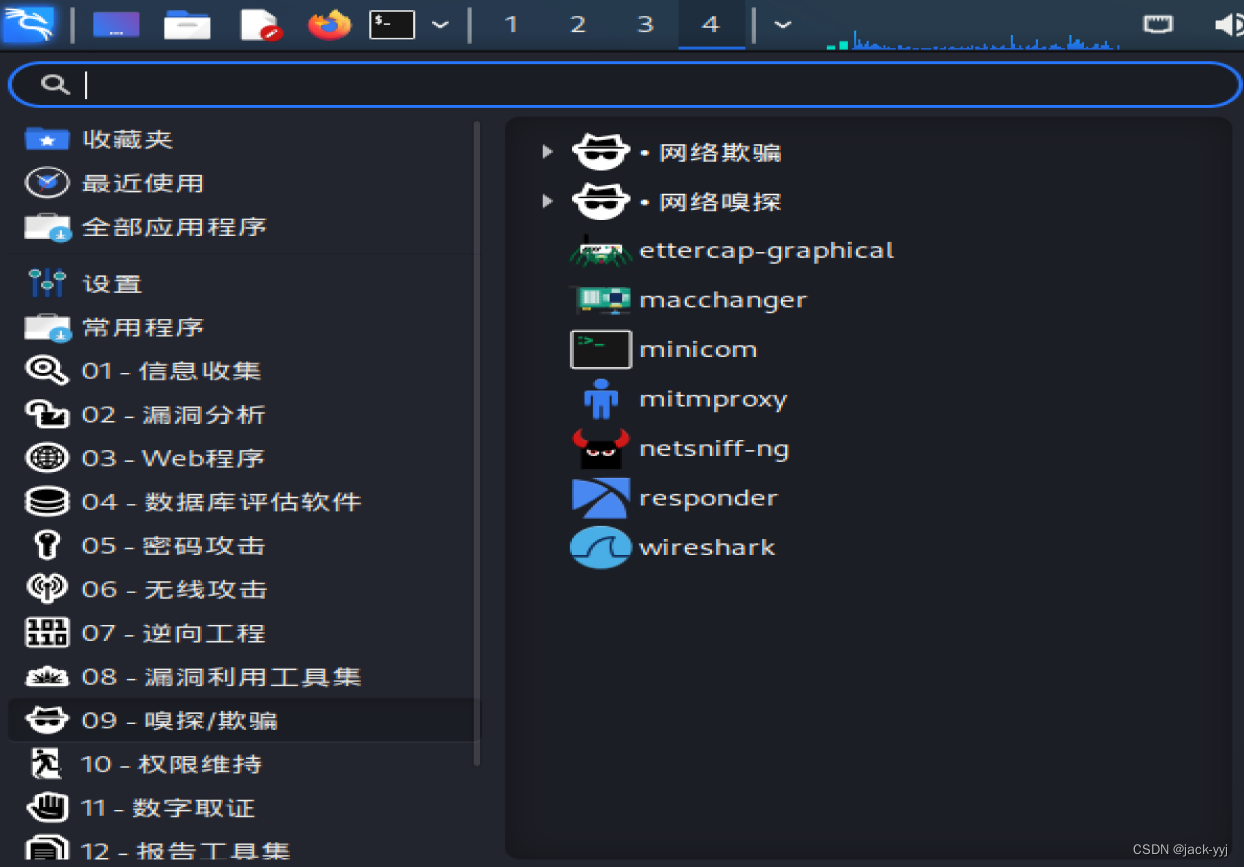The image size is (1244, 867).
Task: Open the 常用程序 category
Action: [240, 327]
